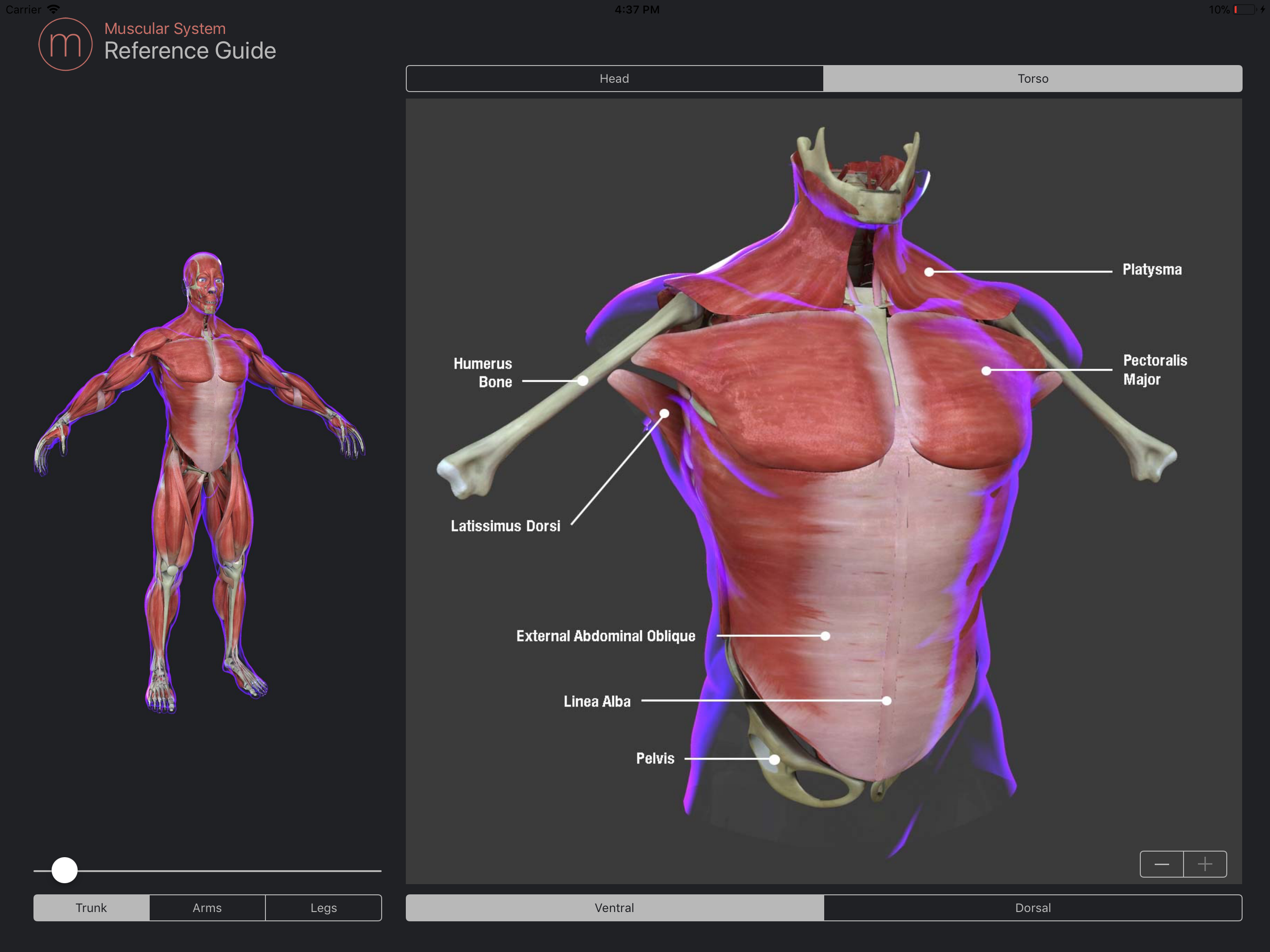Tap the Humerus Bone marker dot
This screenshot has height=952, width=1270.
click(583, 381)
